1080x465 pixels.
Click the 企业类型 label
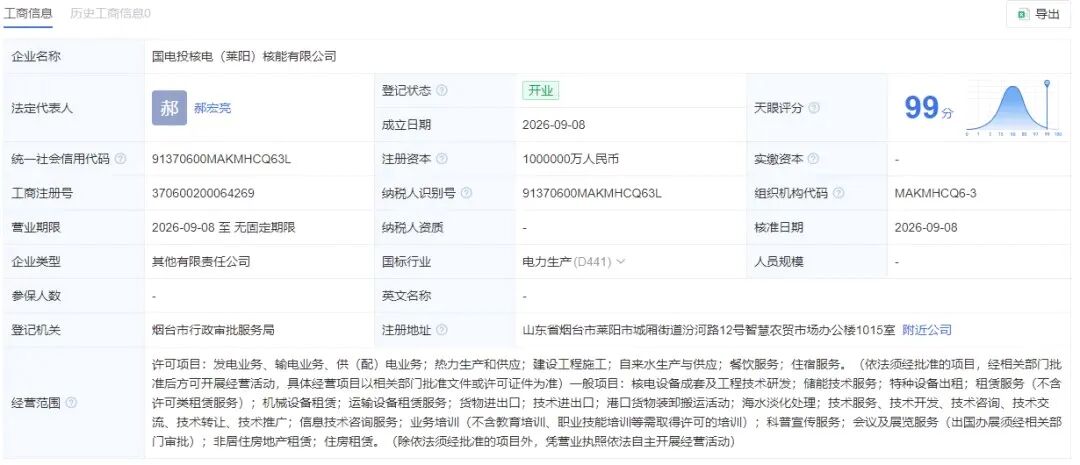36,262
